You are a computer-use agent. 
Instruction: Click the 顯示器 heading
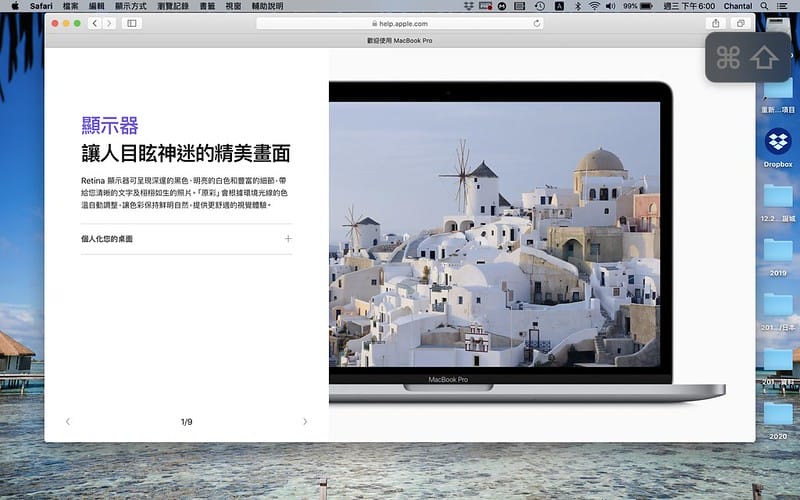(x=110, y=126)
